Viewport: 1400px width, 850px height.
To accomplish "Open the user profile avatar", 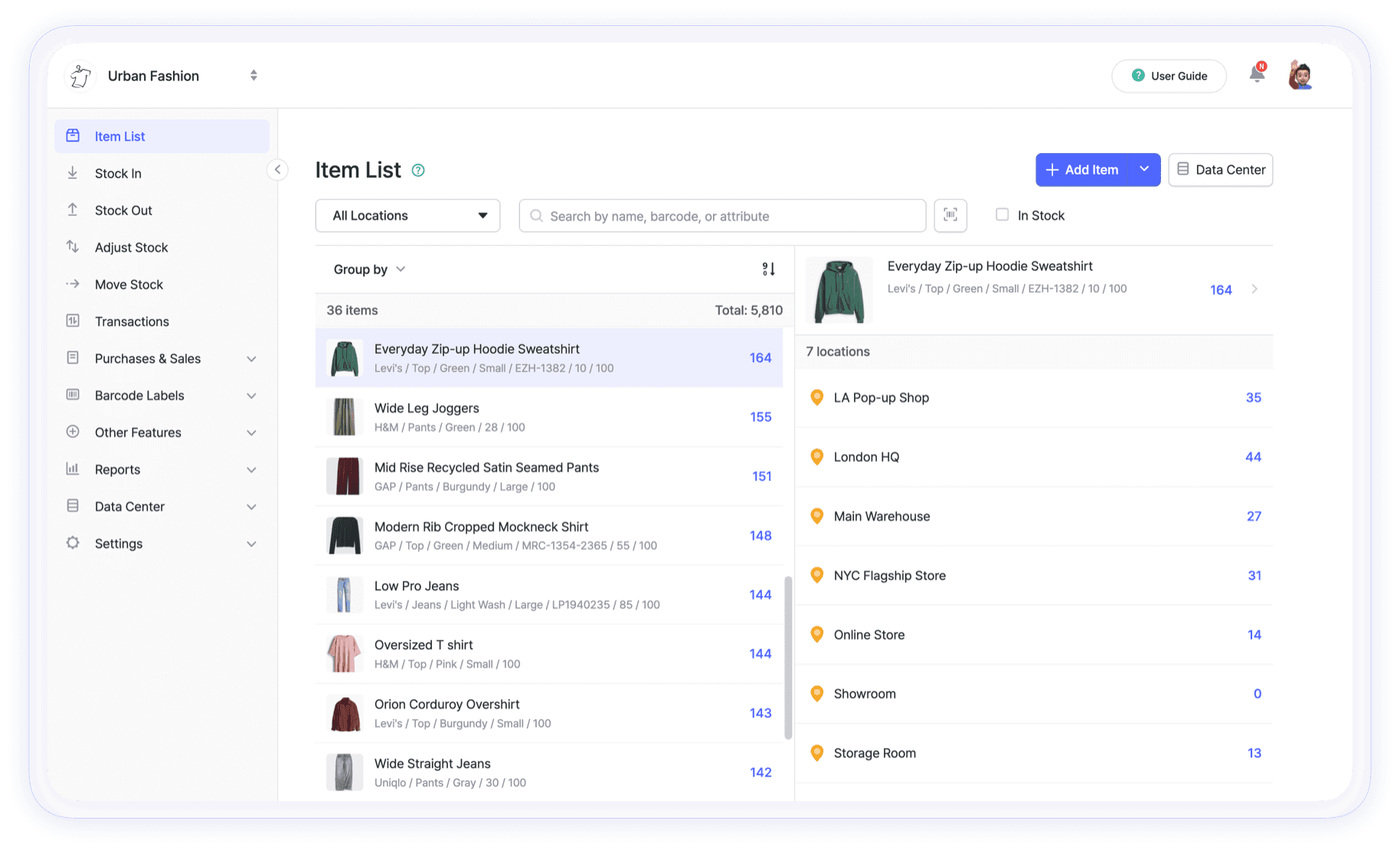I will point(1300,75).
